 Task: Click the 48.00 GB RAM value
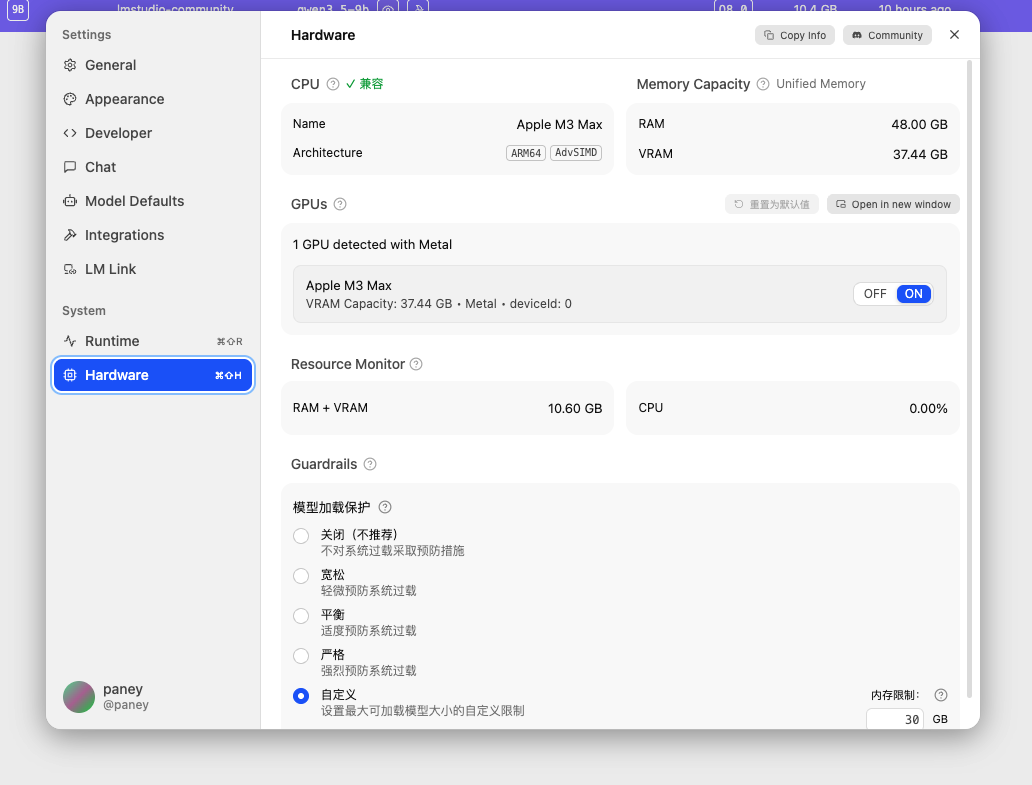click(919, 124)
